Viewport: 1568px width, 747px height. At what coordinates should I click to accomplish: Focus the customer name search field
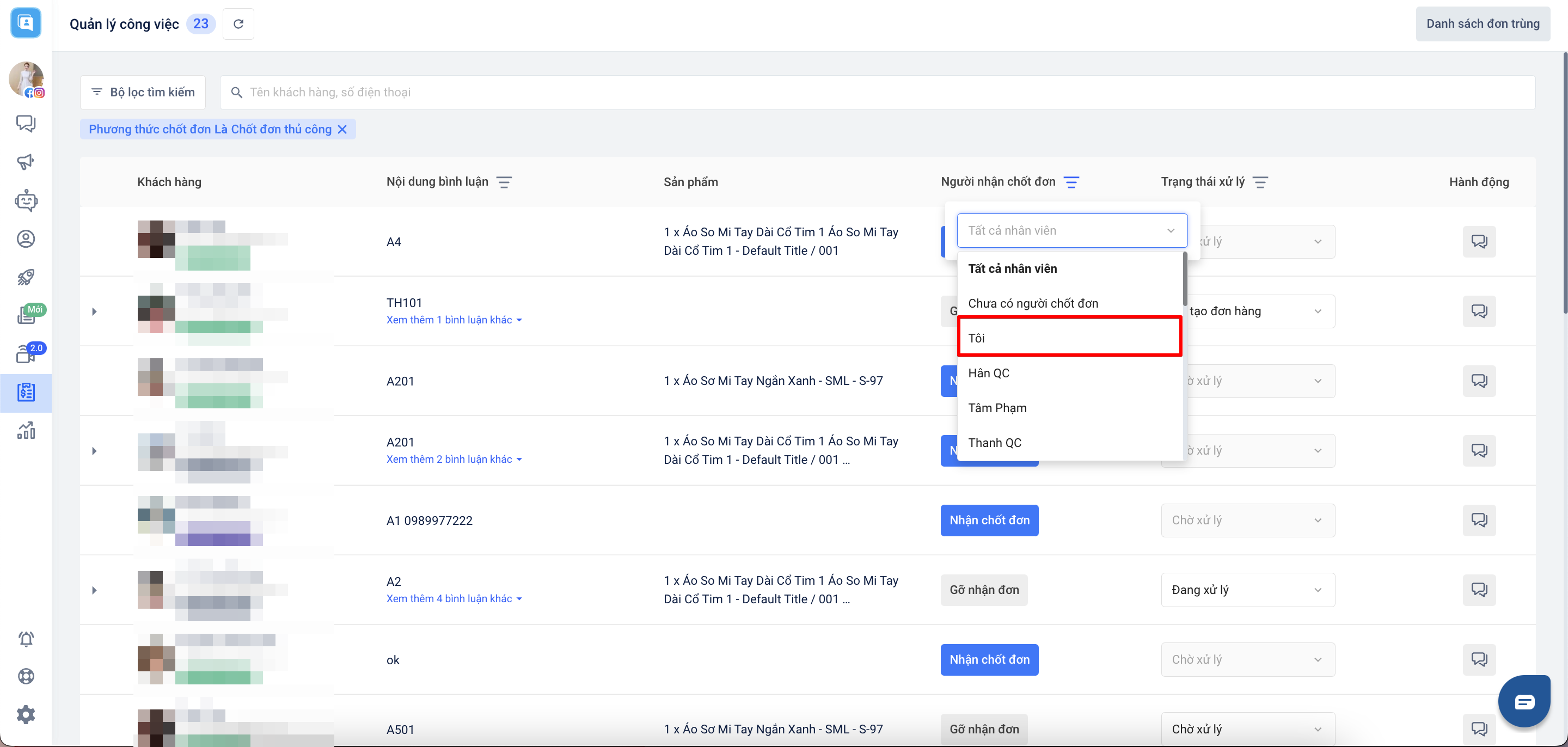tap(877, 93)
